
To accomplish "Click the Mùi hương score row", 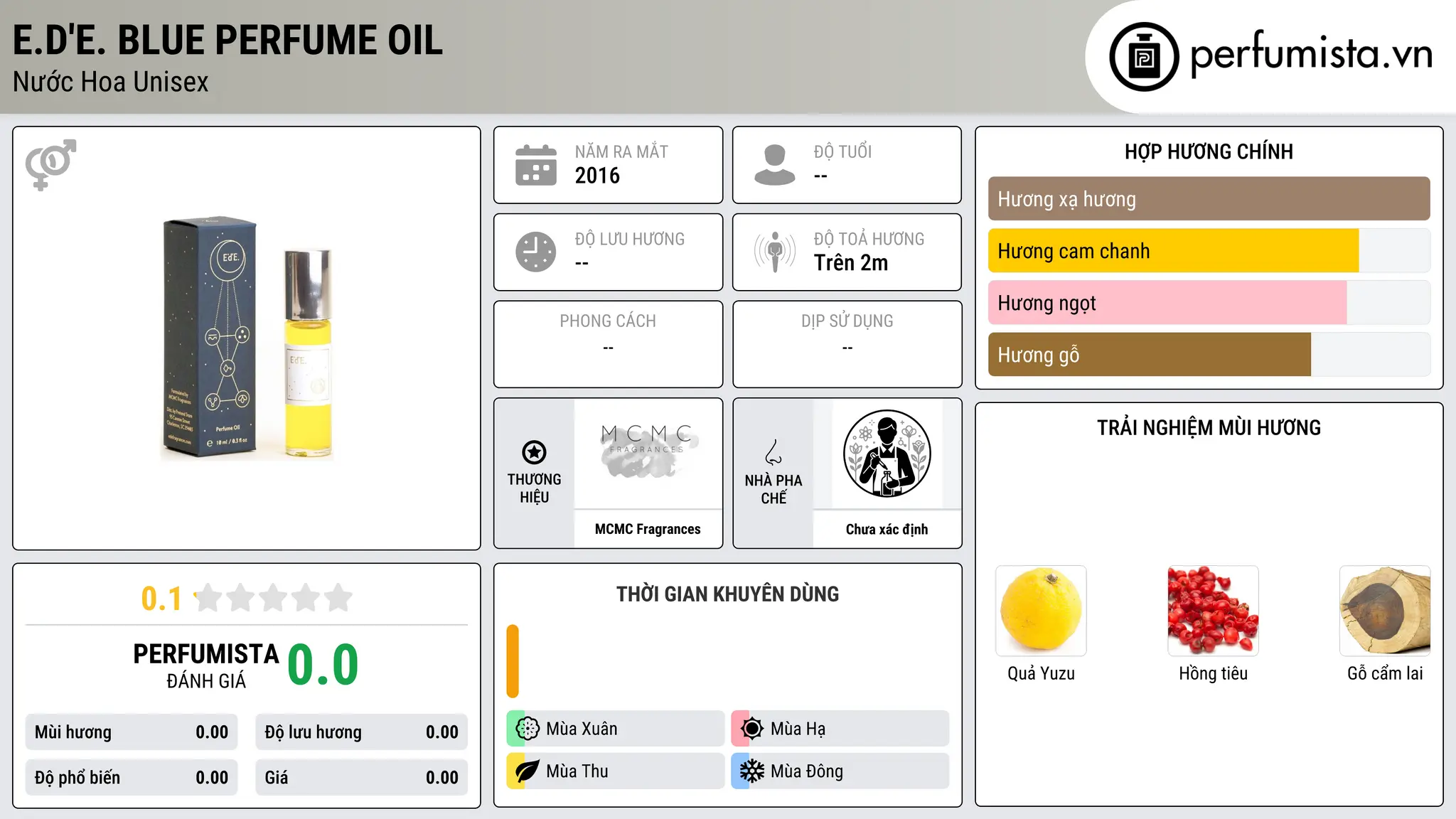I will click(132, 732).
